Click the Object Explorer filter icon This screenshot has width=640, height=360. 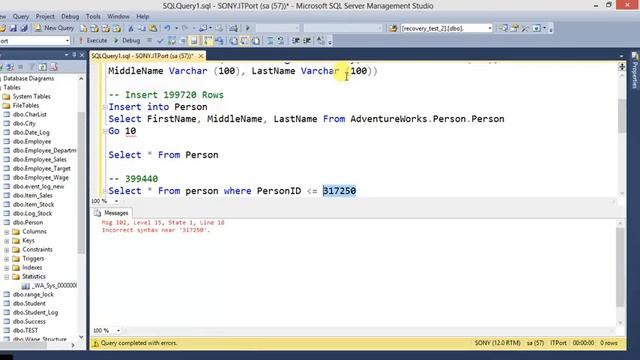31,67
